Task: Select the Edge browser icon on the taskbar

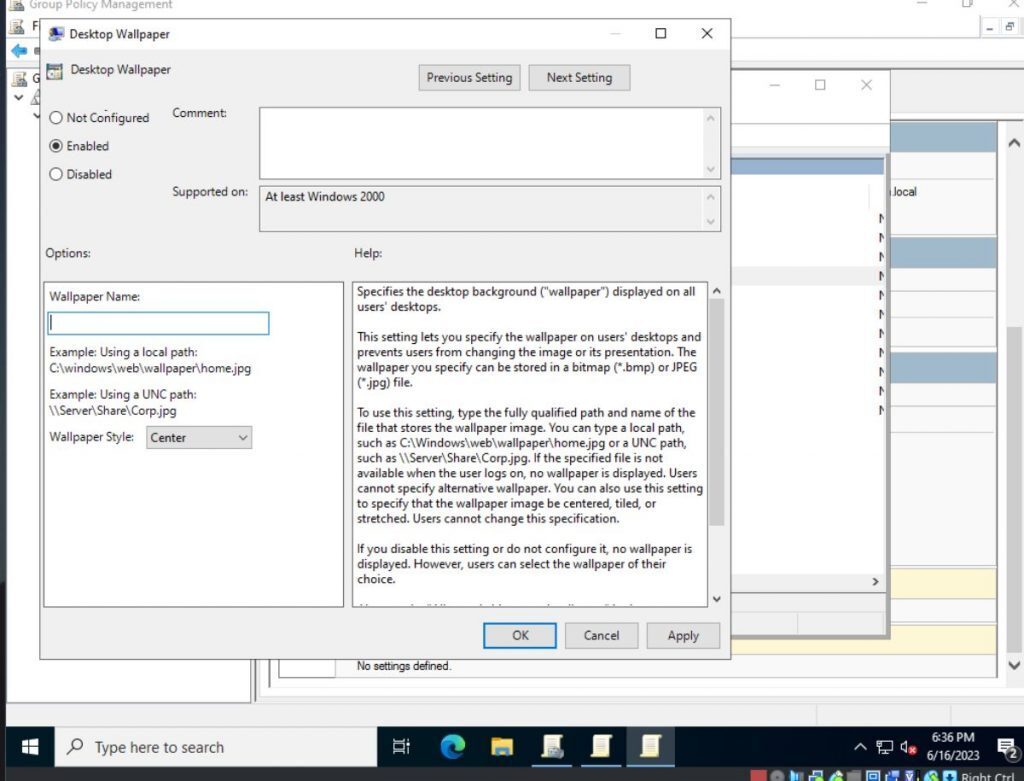Action: (452, 746)
